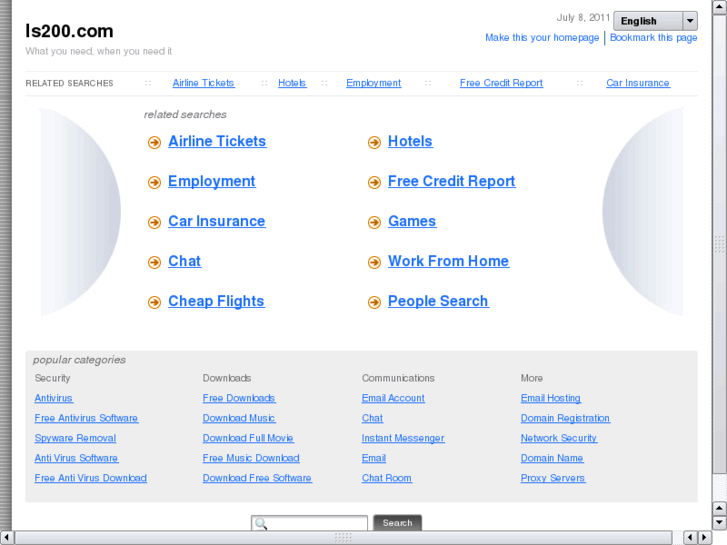Open Airline Tickets in the top related searches bar
The width and height of the screenshot is (727, 545).
click(204, 83)
